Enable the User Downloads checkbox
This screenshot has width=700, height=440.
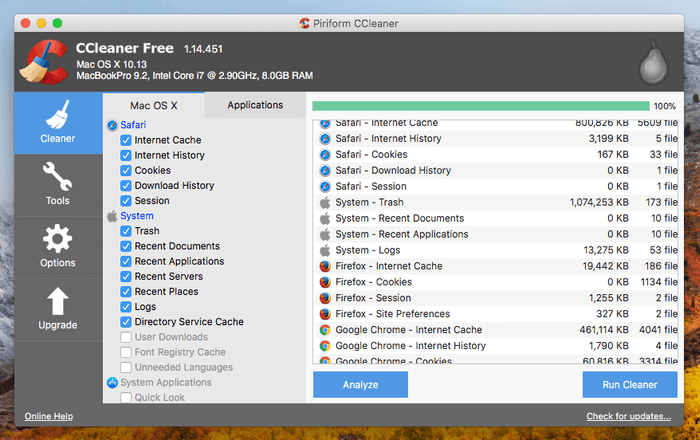[x=126, y=337]
